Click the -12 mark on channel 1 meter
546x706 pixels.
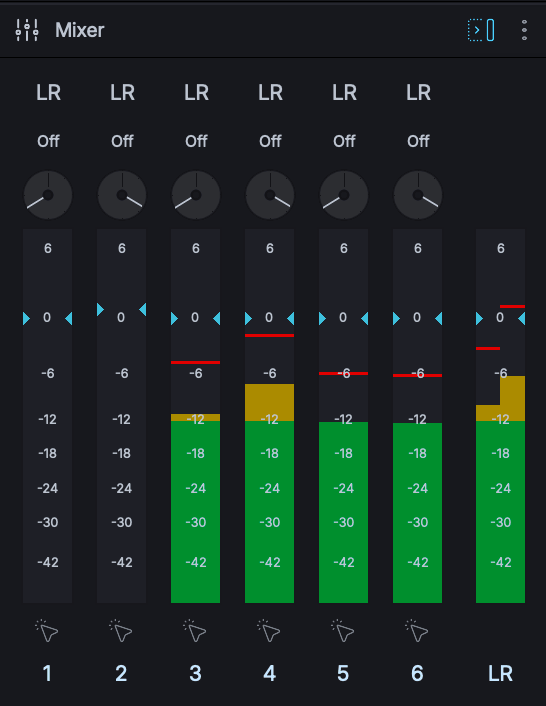[x=47, y=419]
